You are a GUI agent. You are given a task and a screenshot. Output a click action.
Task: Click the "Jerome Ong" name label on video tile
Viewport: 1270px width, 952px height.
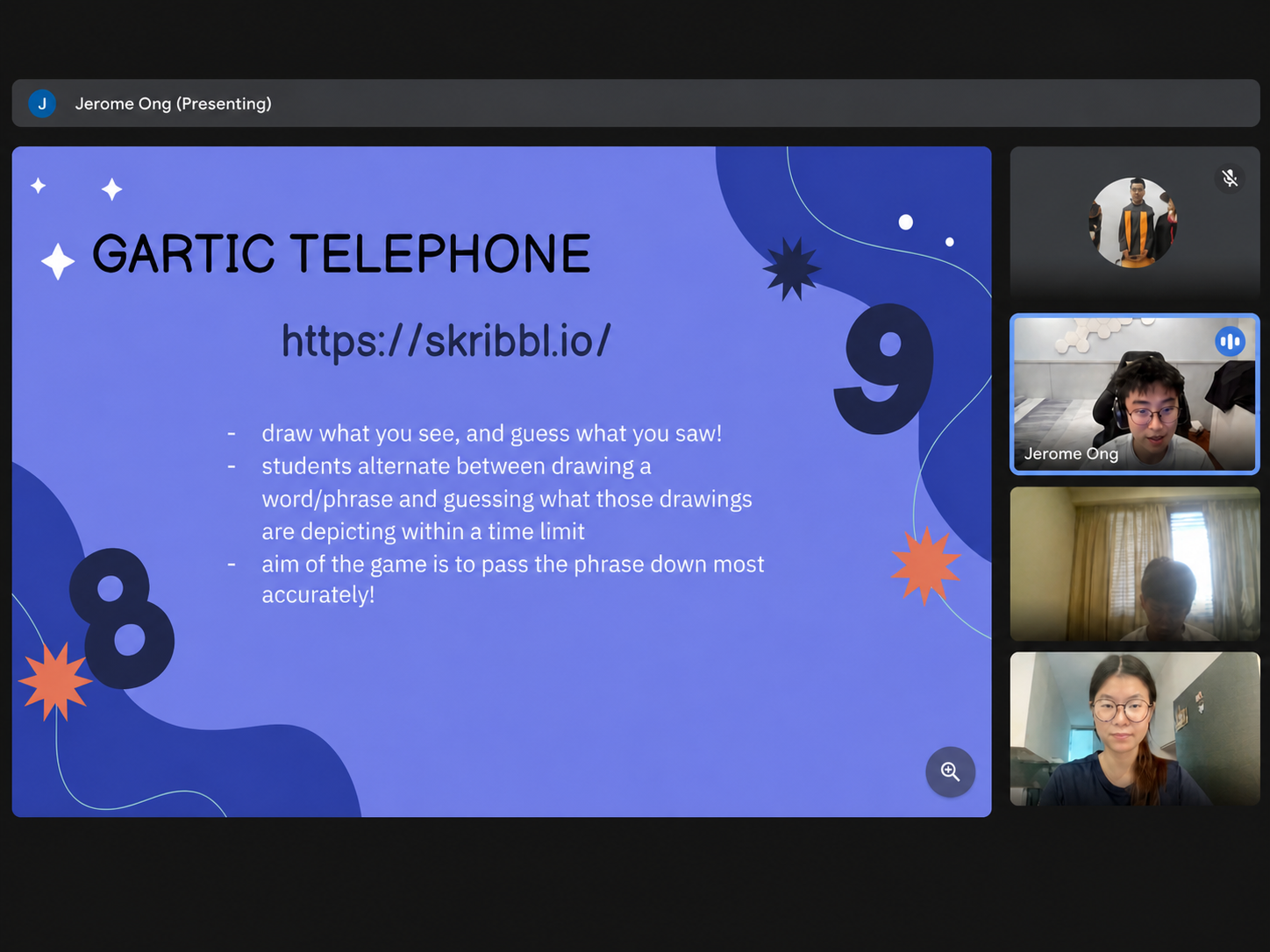(x=1071, y=453)
